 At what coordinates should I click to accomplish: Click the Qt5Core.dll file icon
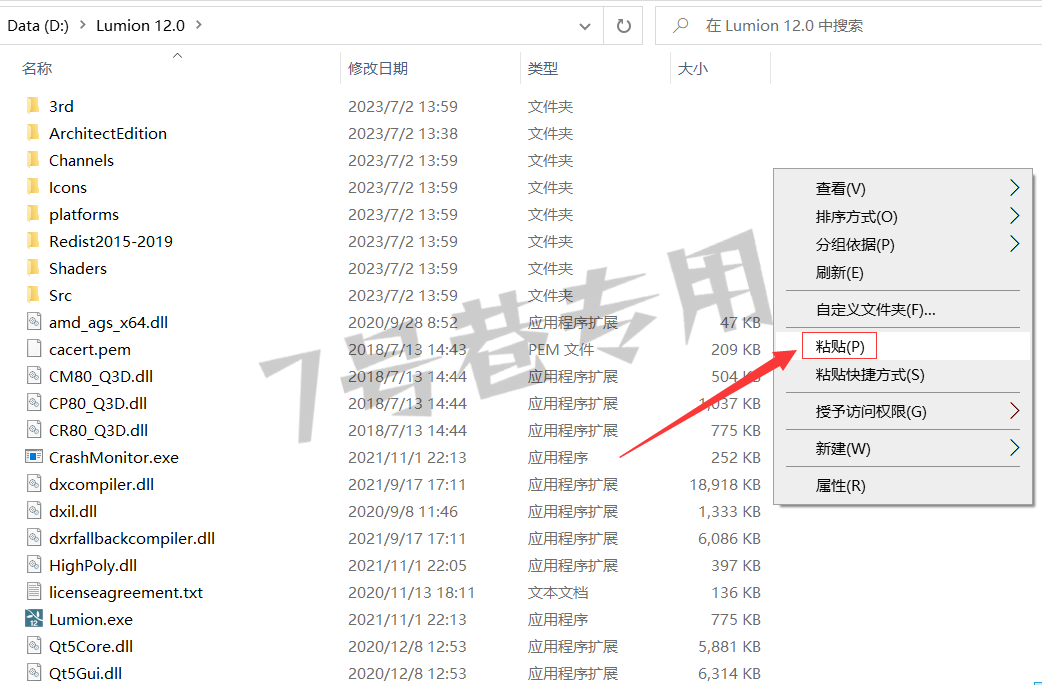(x=34, y=646)
